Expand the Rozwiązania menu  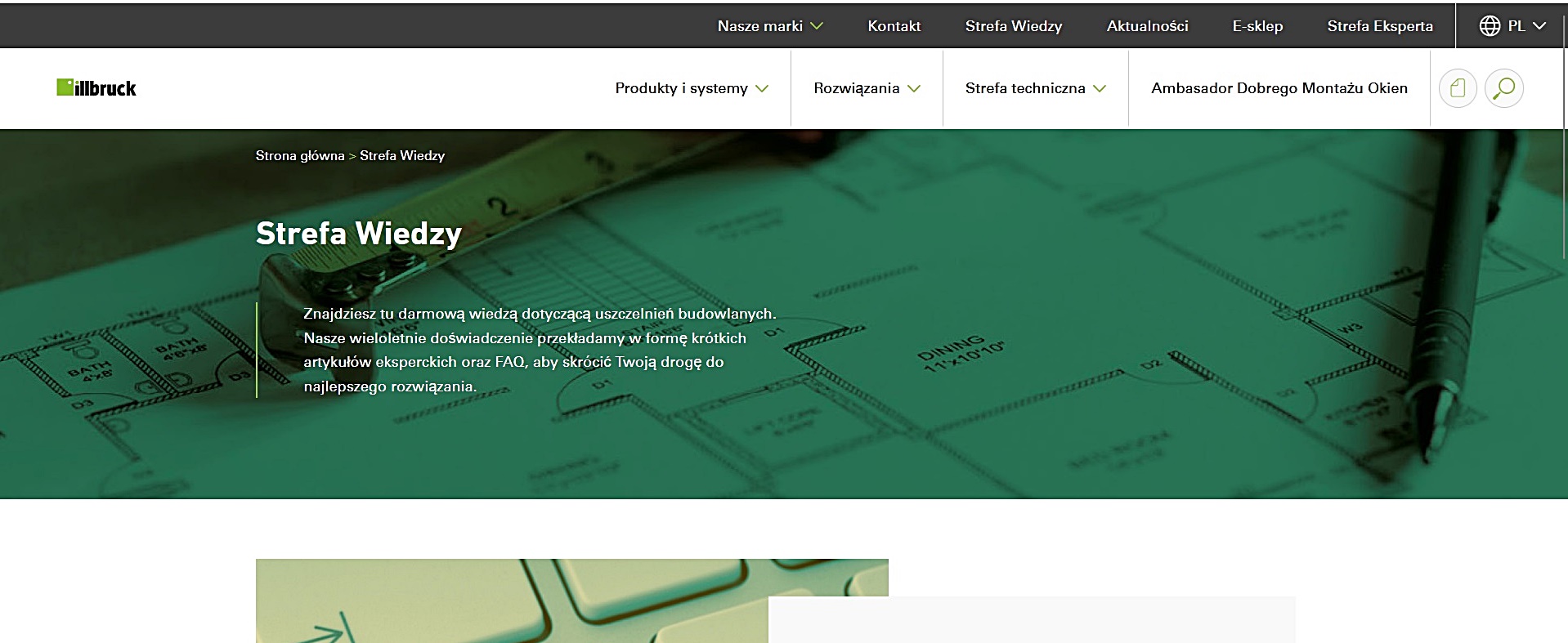click(x=867, y=88)
